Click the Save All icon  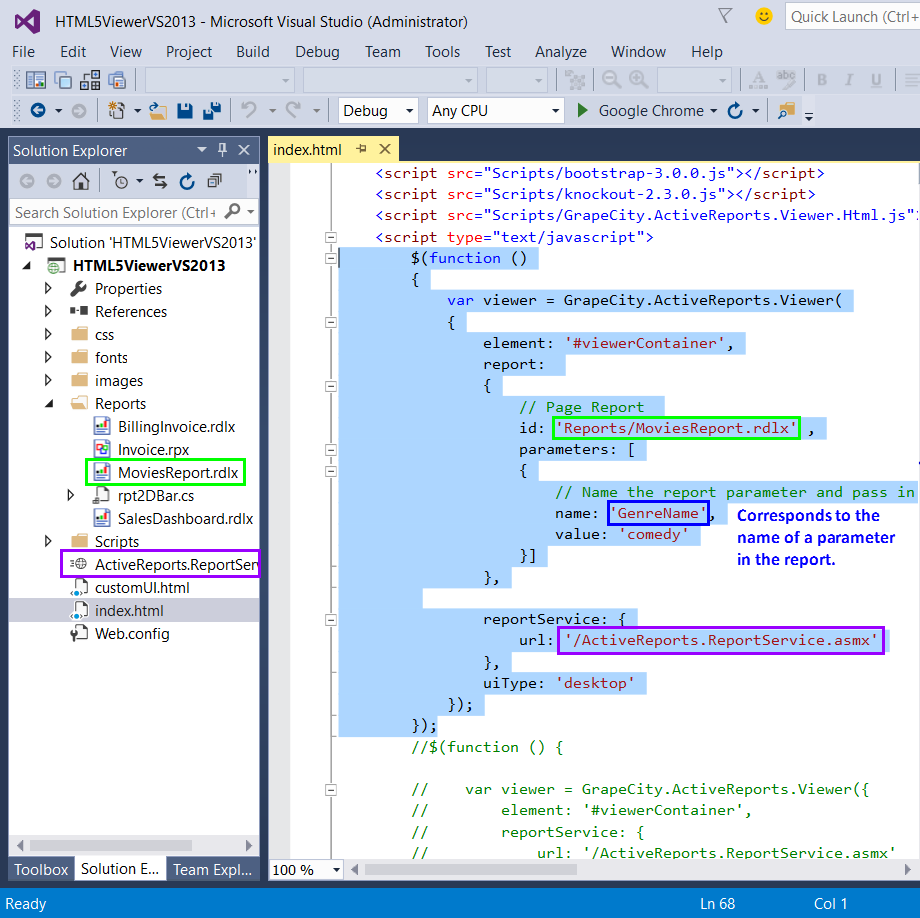click(x=212, y=110)
